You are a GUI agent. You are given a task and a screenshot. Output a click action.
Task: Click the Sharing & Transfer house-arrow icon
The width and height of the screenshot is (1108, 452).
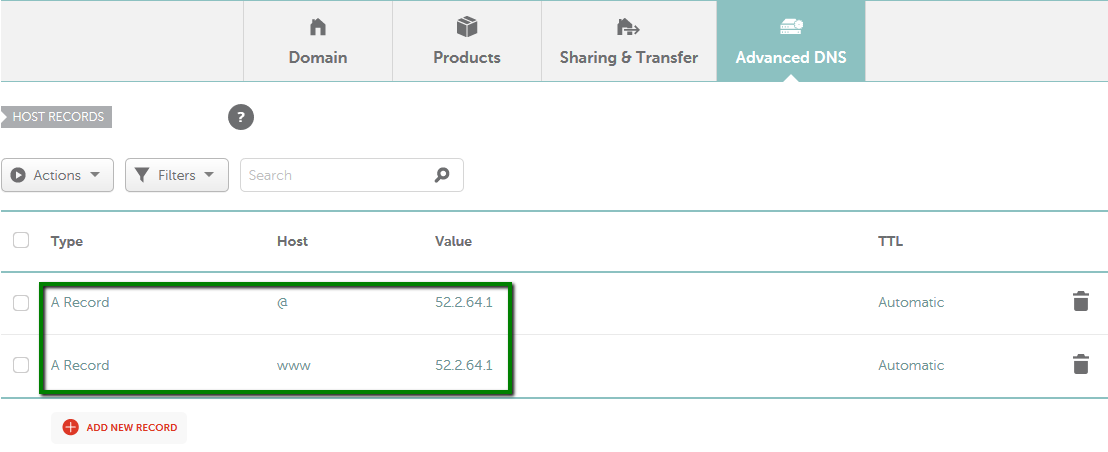tap(628, 27)
